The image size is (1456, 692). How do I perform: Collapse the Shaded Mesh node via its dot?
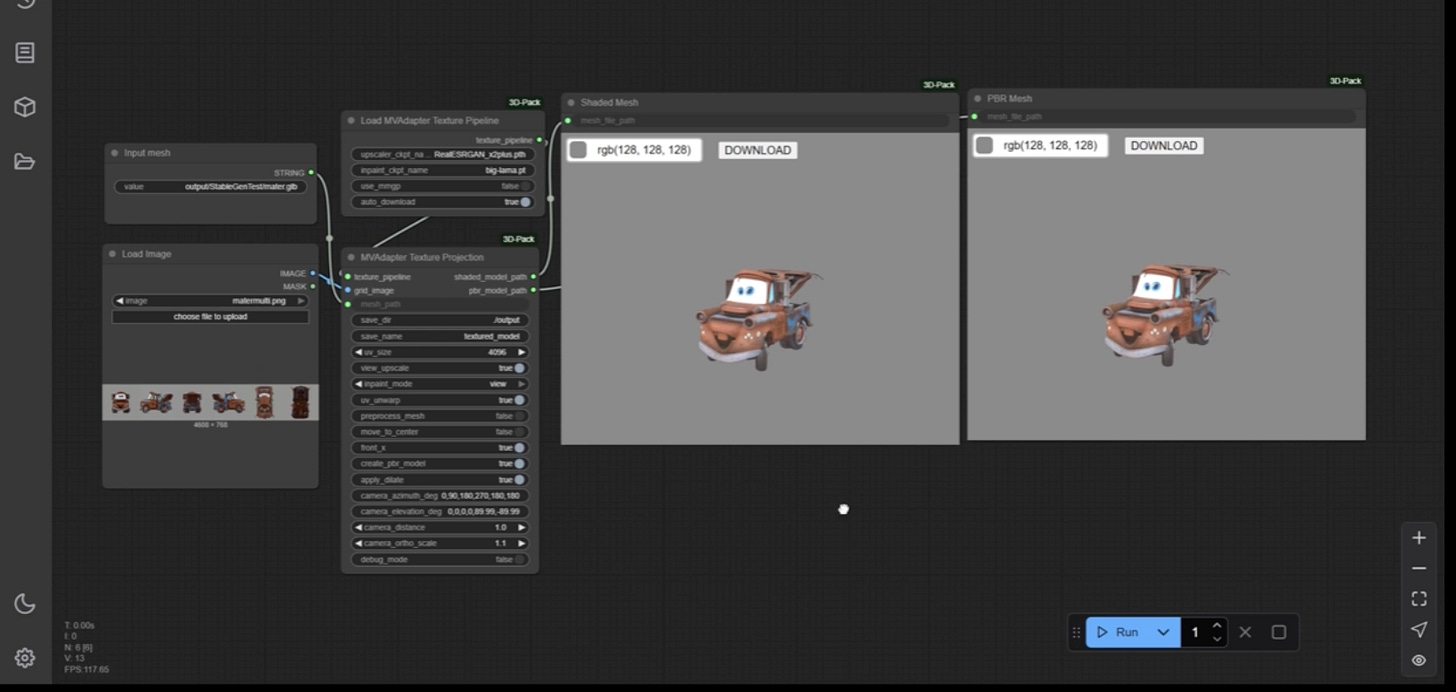(571, 102)
